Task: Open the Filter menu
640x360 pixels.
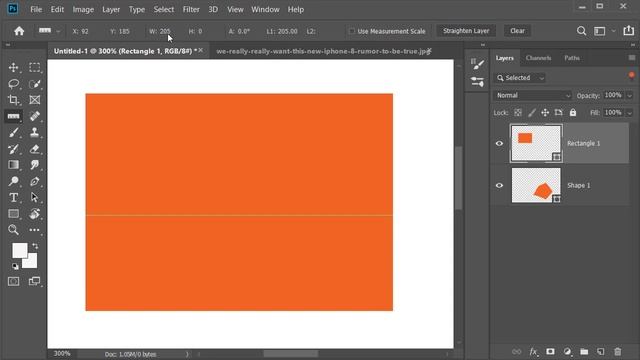Action: 191,9
